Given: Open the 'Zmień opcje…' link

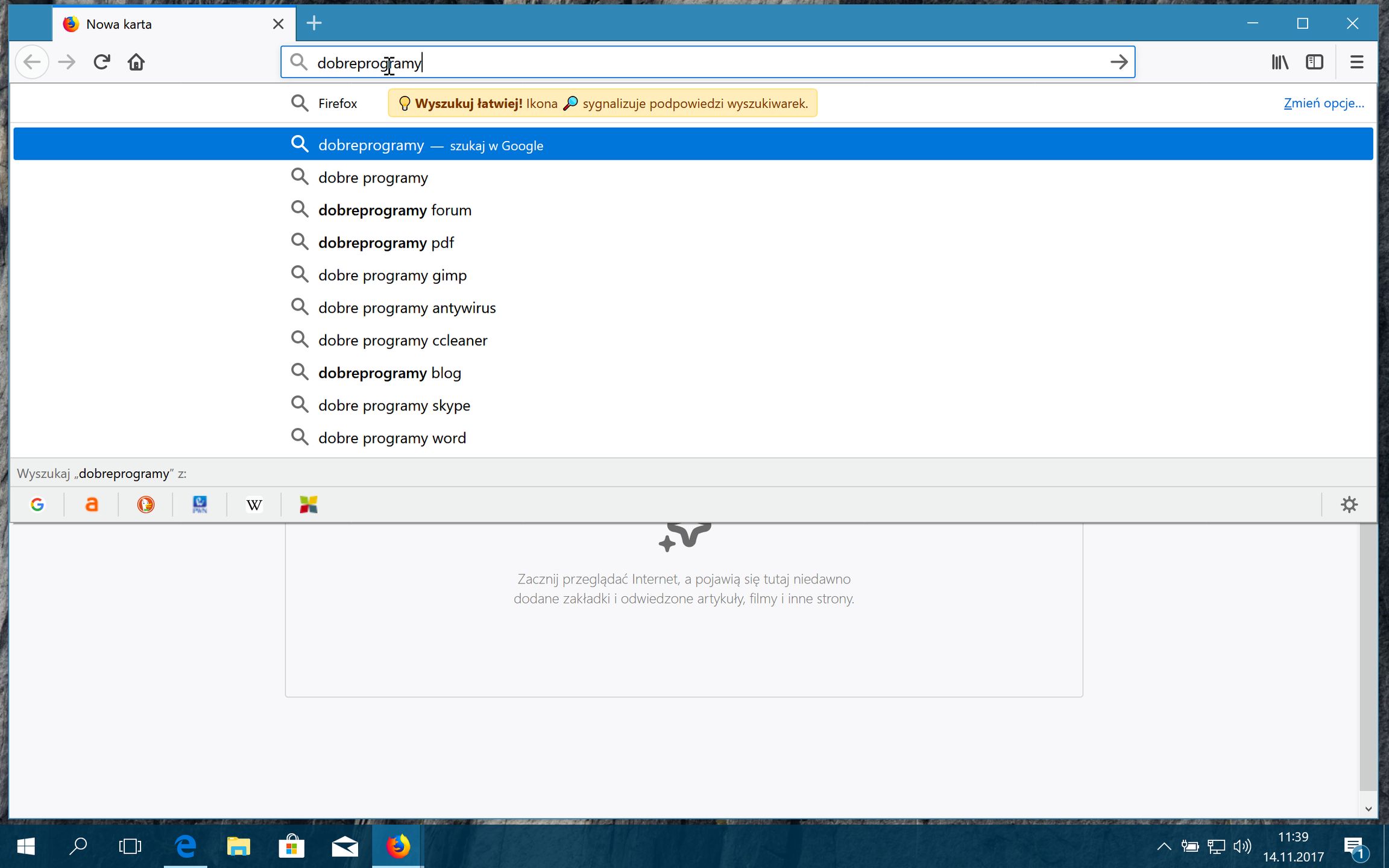Looking at the screenshot, I should point(1324,103).
